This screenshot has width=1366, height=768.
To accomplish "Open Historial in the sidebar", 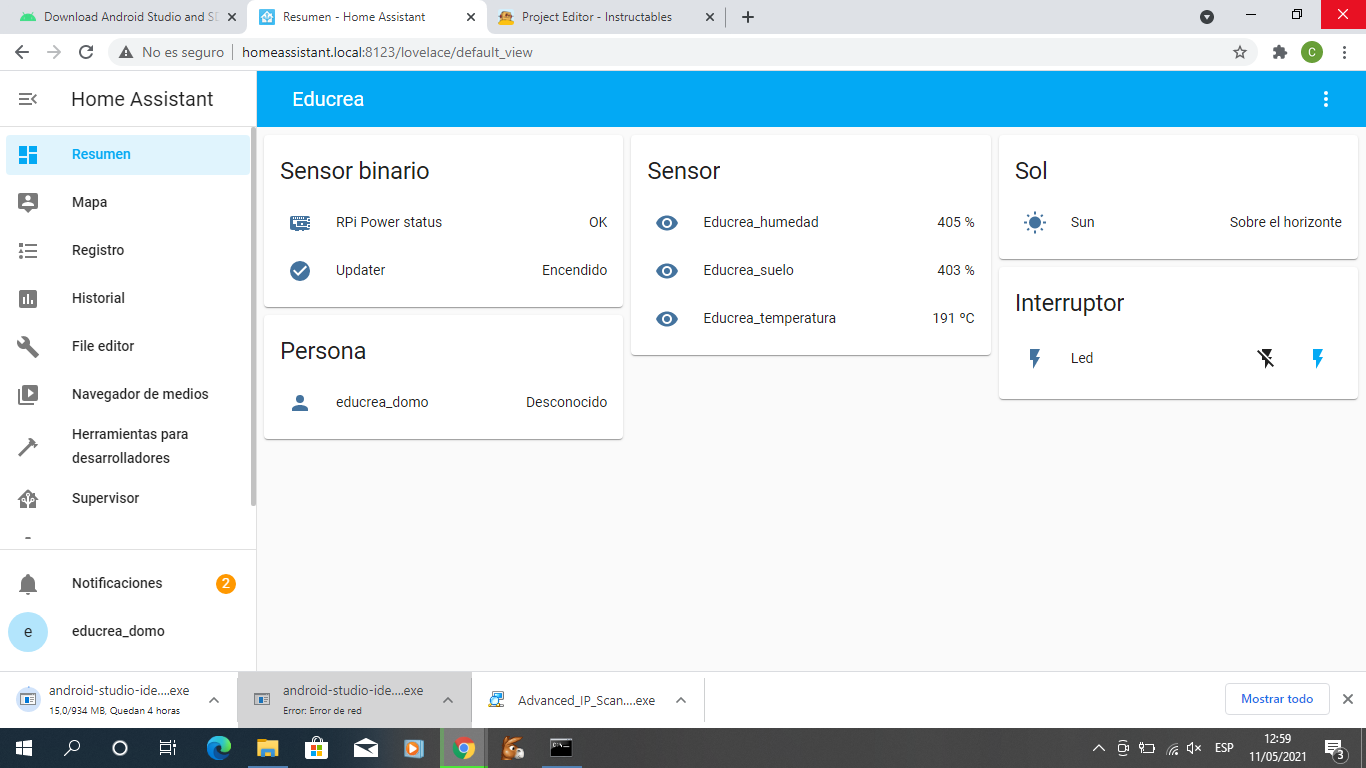I will [128, 298].
